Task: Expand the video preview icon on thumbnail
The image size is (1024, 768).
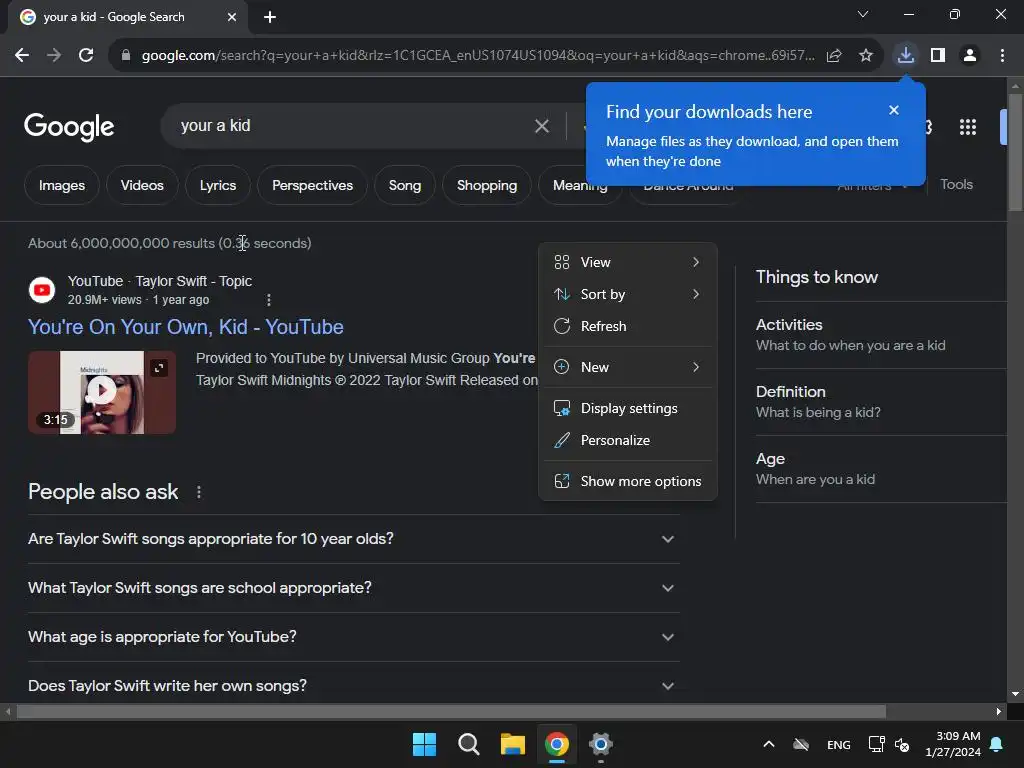Action: (x=159, y=368)
